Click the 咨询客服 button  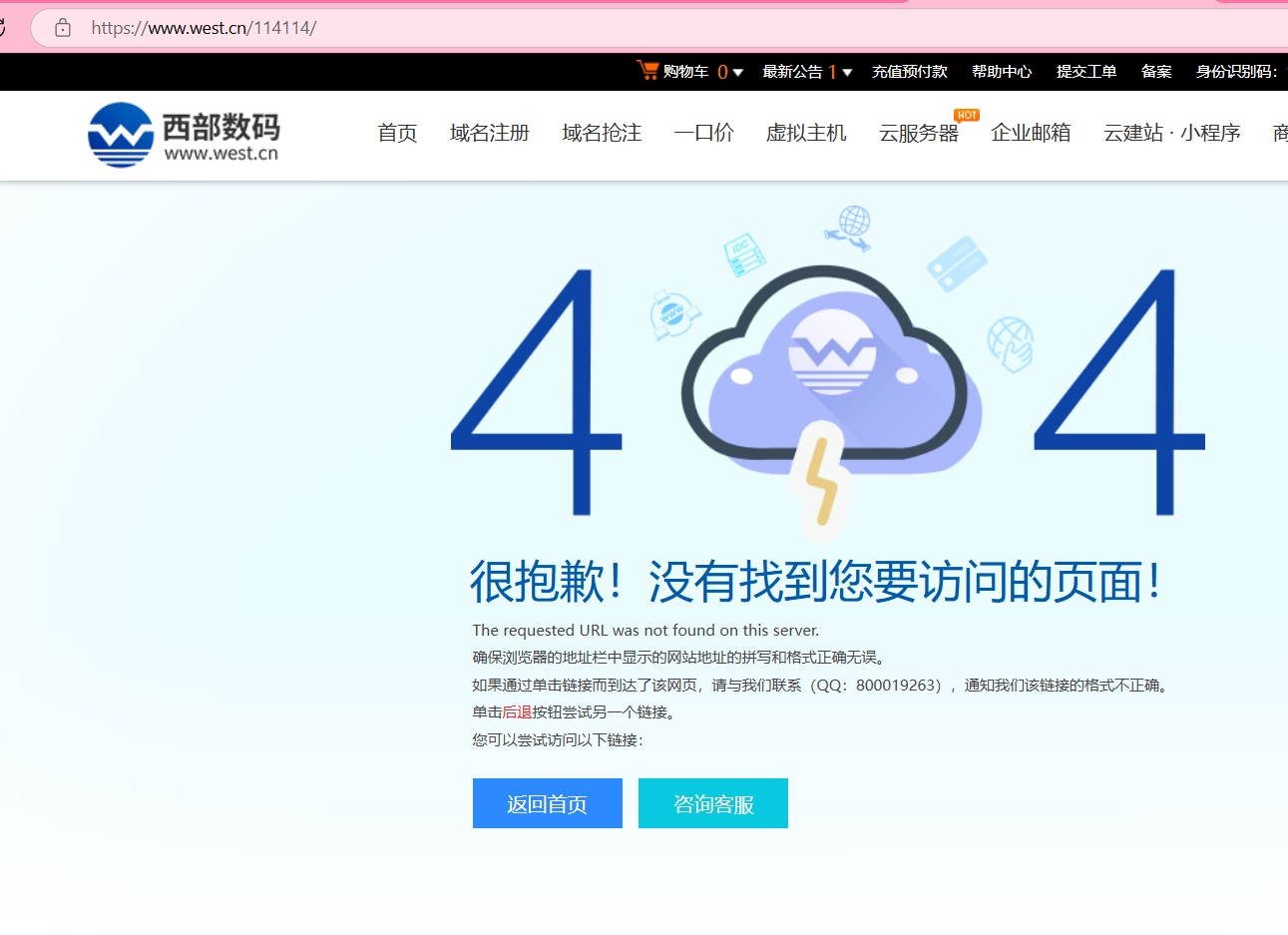[x=713, y=803]
